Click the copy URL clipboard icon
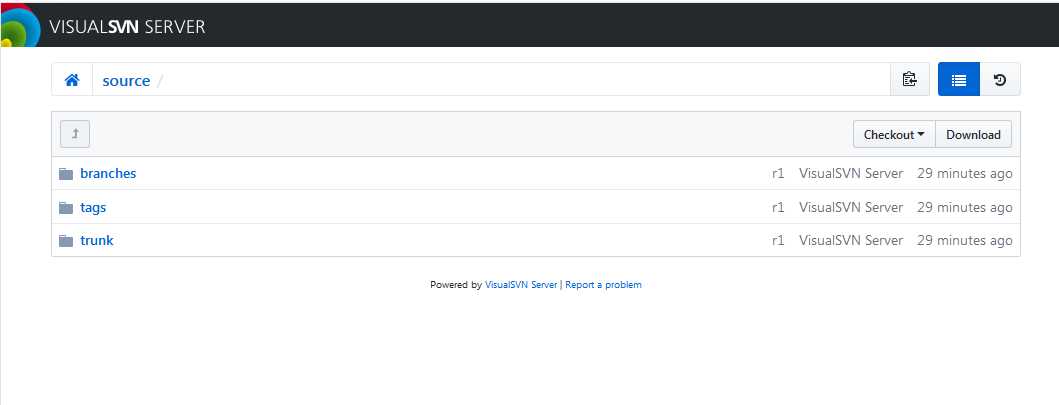This screenshot has width=1059, height=405. 910,80
